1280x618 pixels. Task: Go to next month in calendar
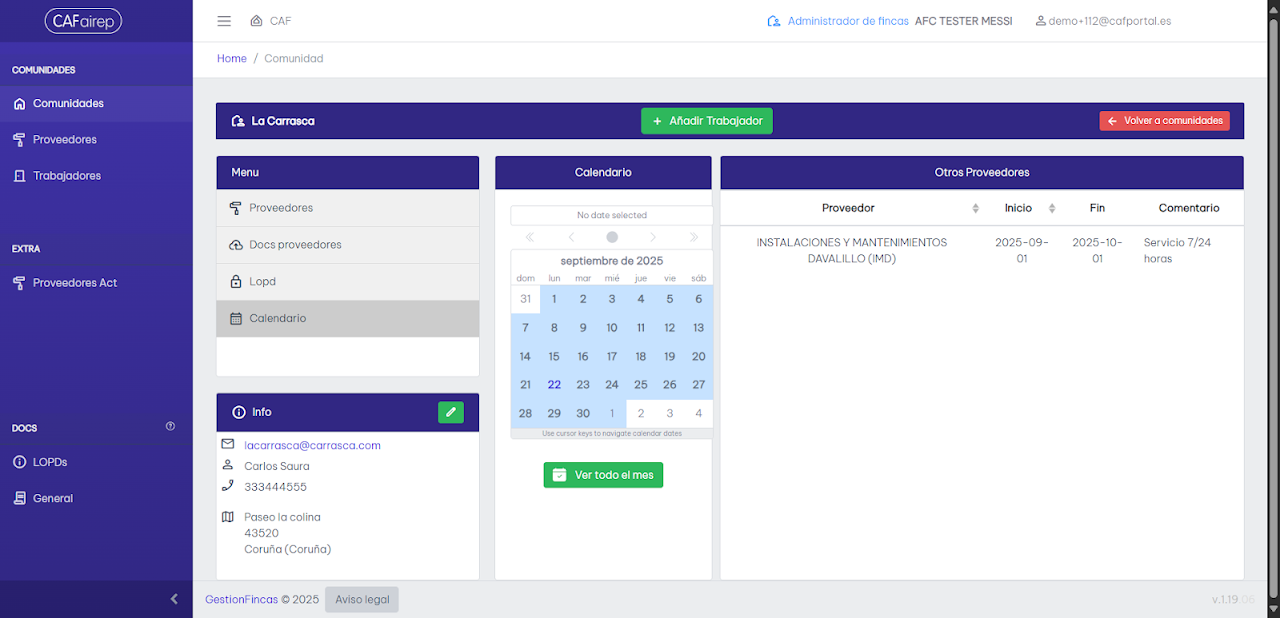click(x=653, y=237)
